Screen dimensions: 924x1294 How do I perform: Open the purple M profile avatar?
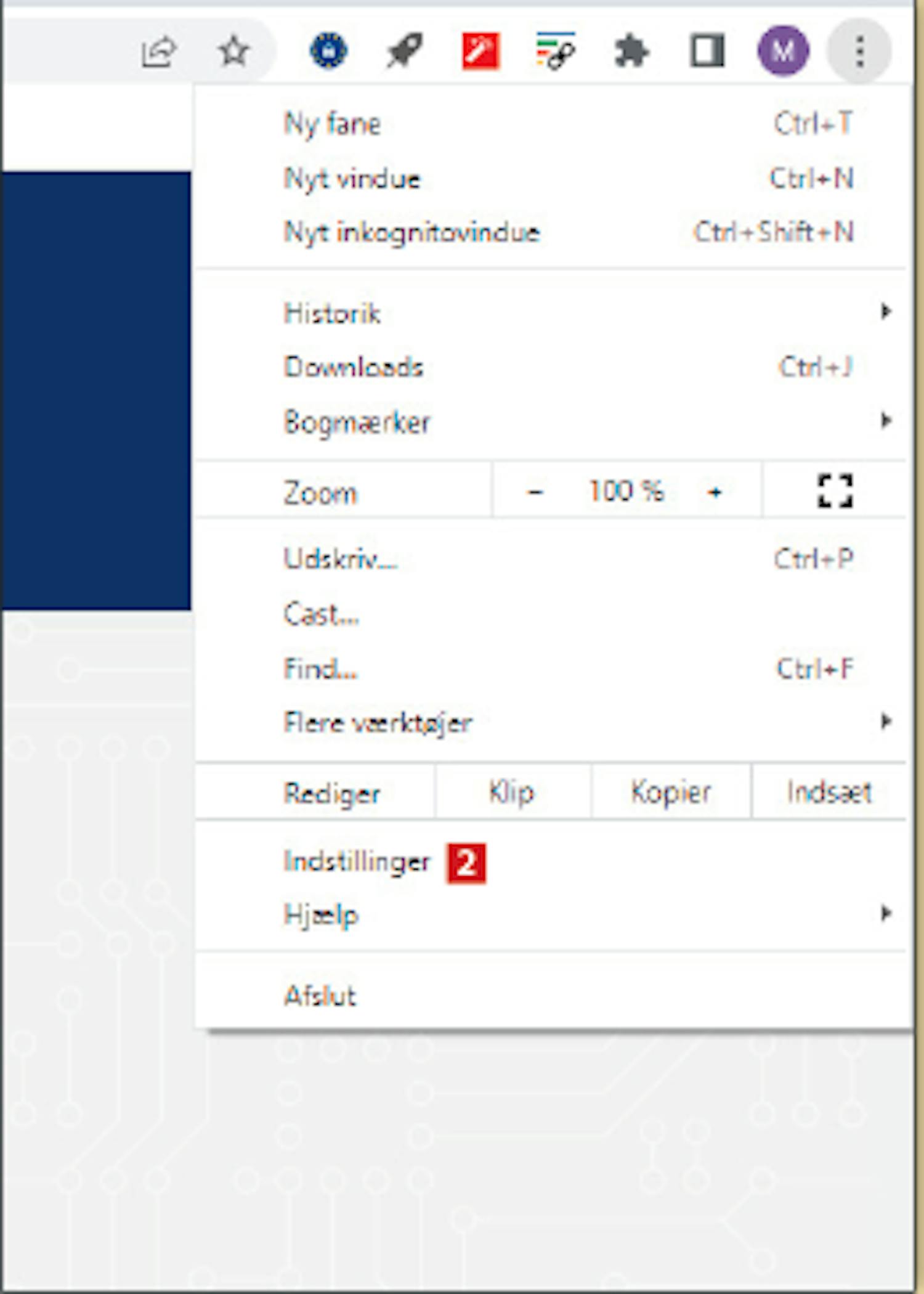click(783, 51)
